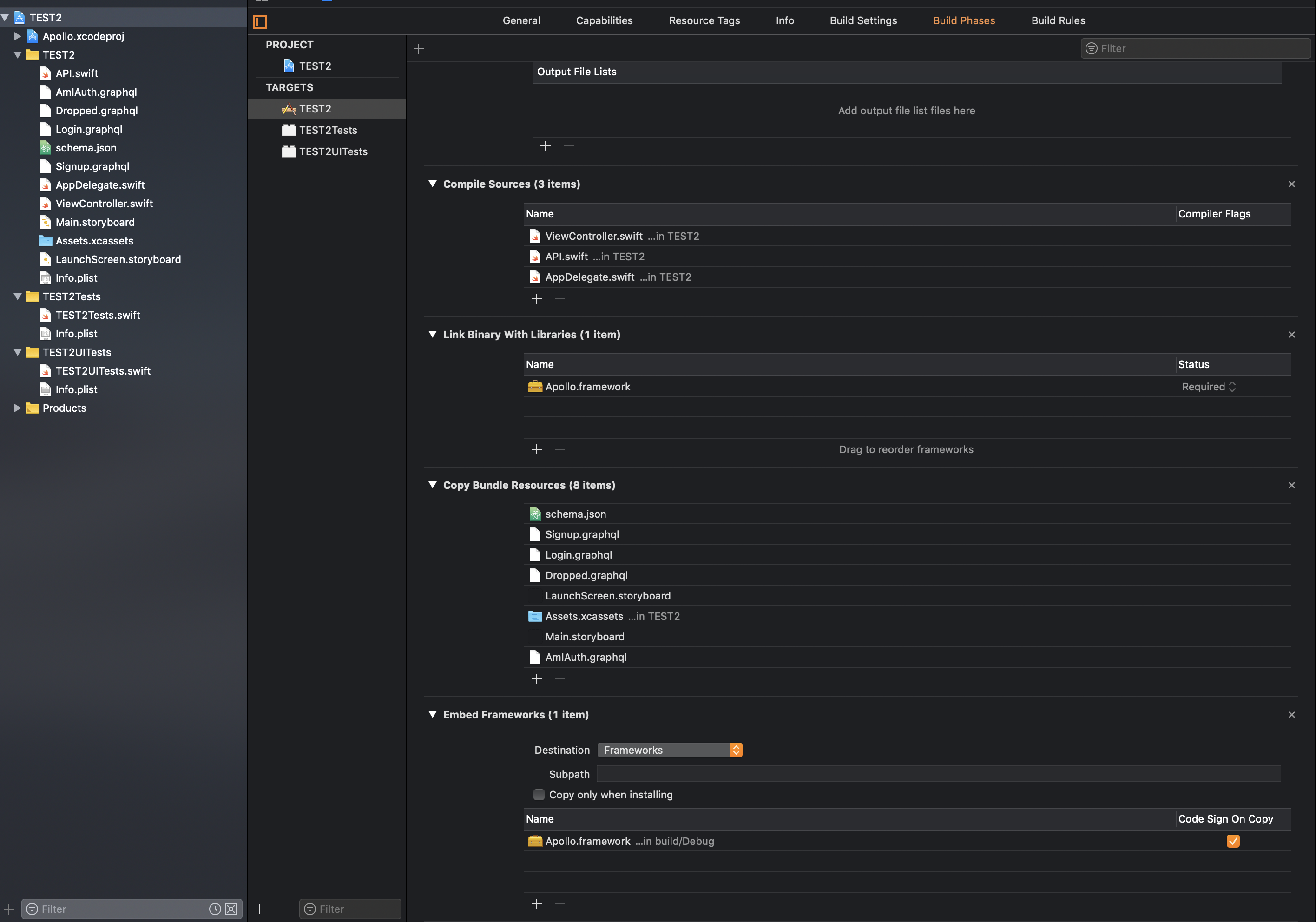Uncheck Code Sign On Copy for Apollo.framework
The image size is (1316, 922).
coord(1233,841)
